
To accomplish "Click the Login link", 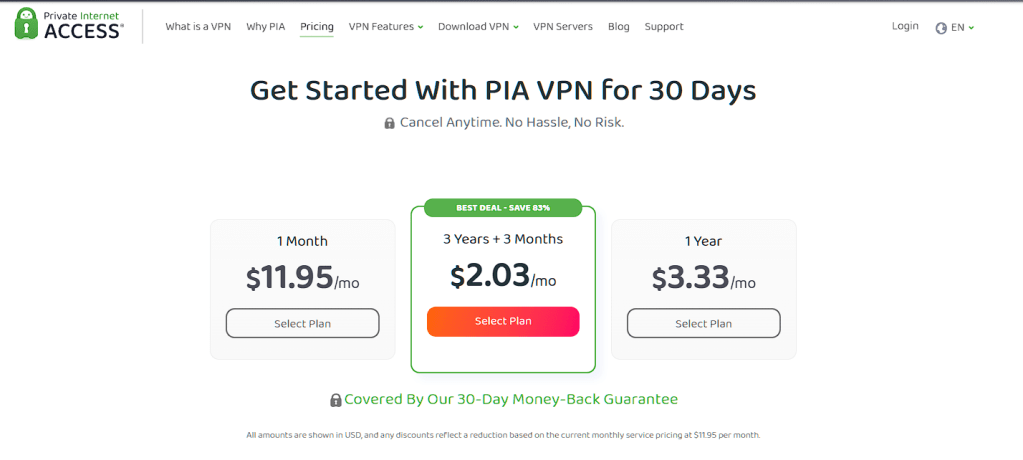I will tap(905, 26).
